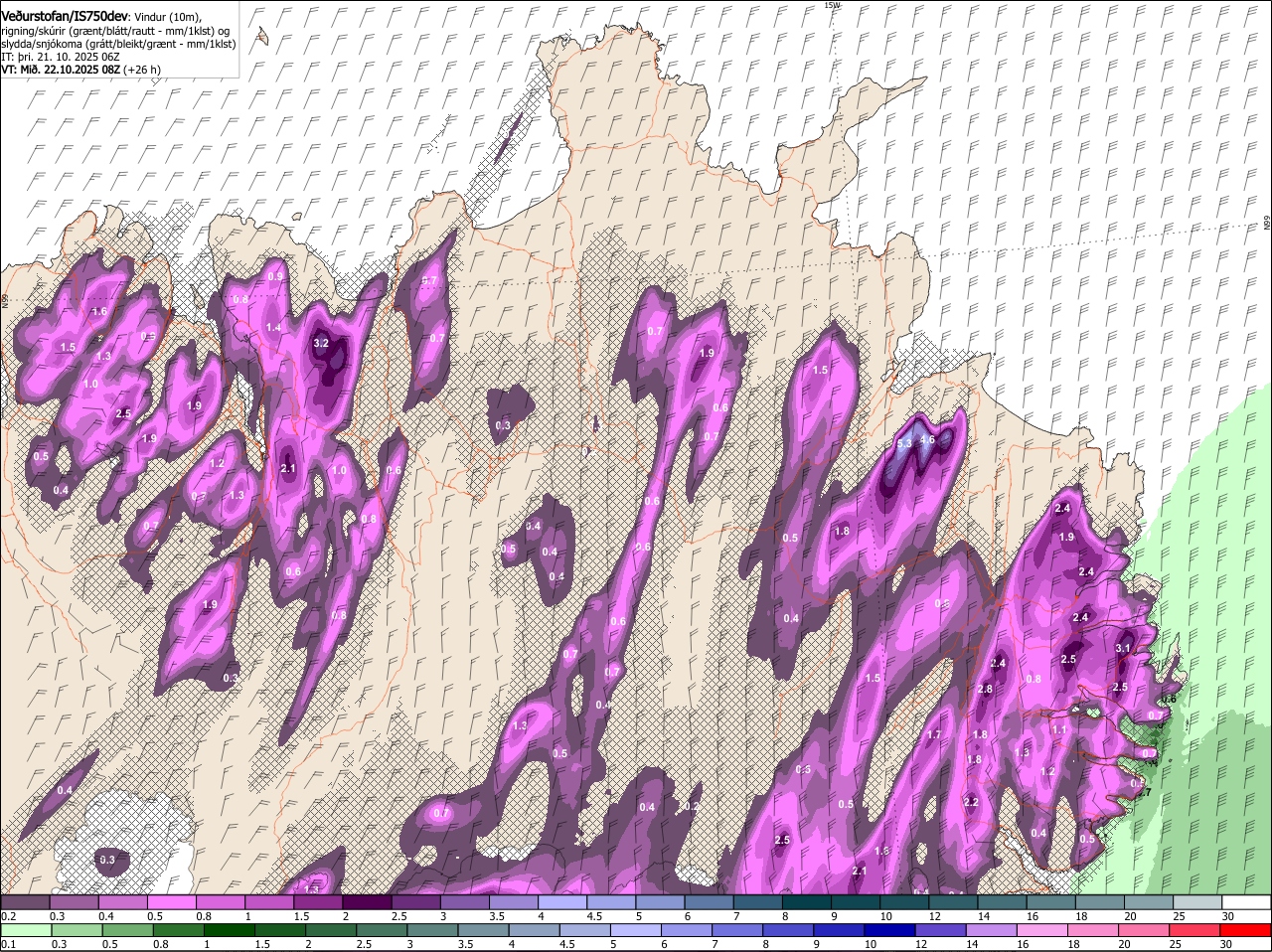Click the "15W" longitude label
Image resolution: width=1272 pixels, height=952 pixels.
(x=832, y=5)
